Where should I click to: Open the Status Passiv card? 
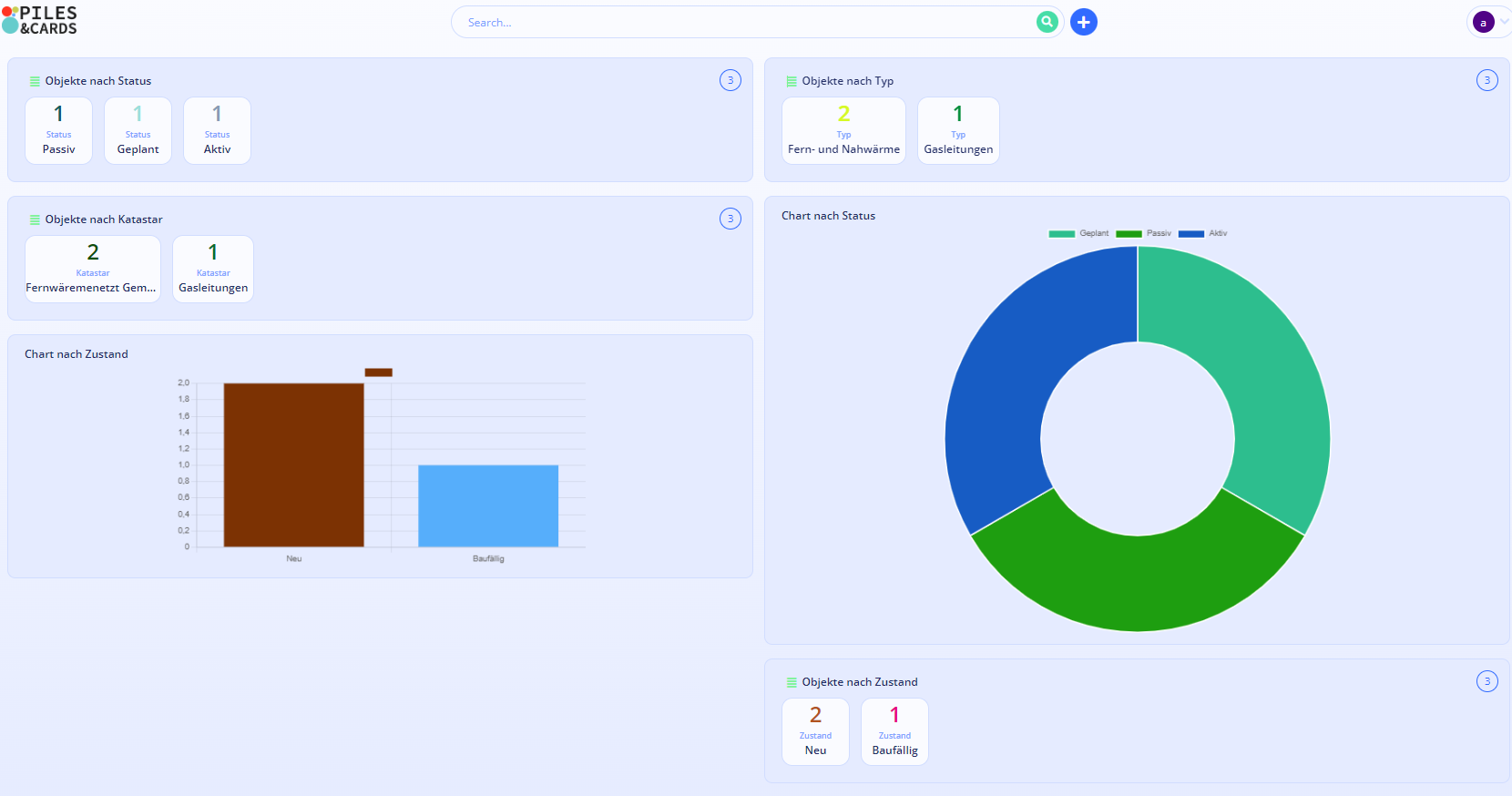tap(59, 130)
